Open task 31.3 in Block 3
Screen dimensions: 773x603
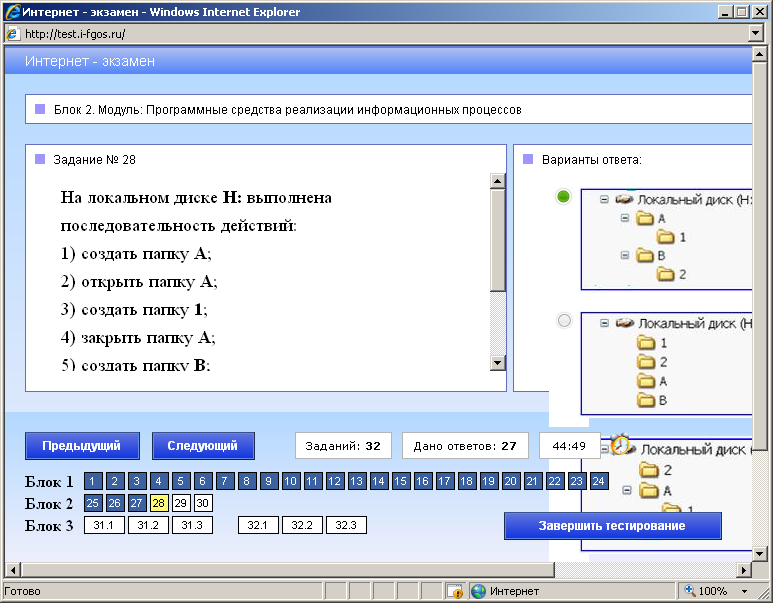click(x=192, y=525)
